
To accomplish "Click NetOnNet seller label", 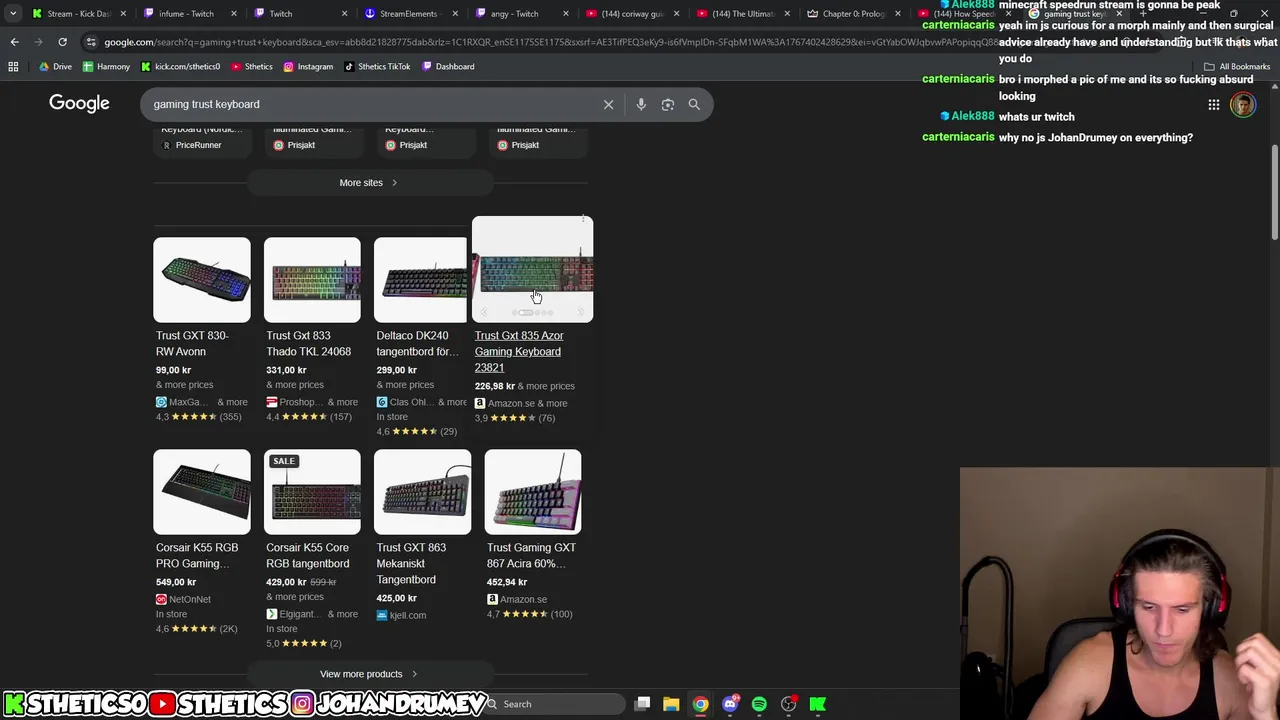I will click(x=190, y=599).
